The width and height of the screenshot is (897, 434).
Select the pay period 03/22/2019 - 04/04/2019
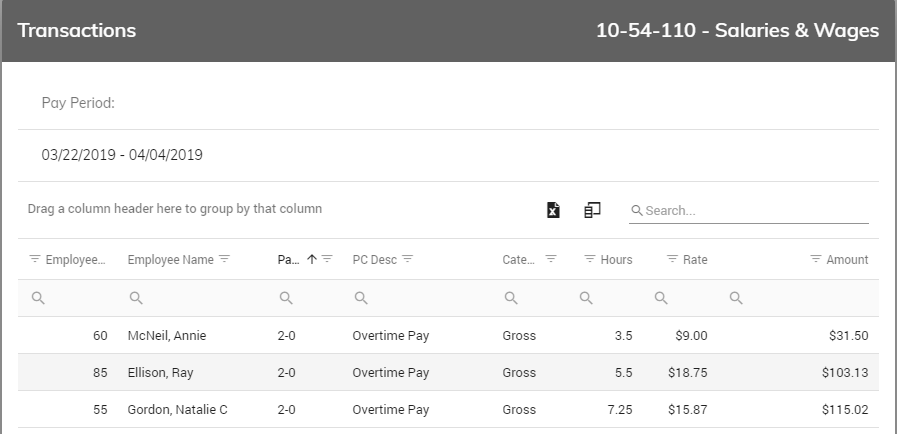click(x=122, y=155)
